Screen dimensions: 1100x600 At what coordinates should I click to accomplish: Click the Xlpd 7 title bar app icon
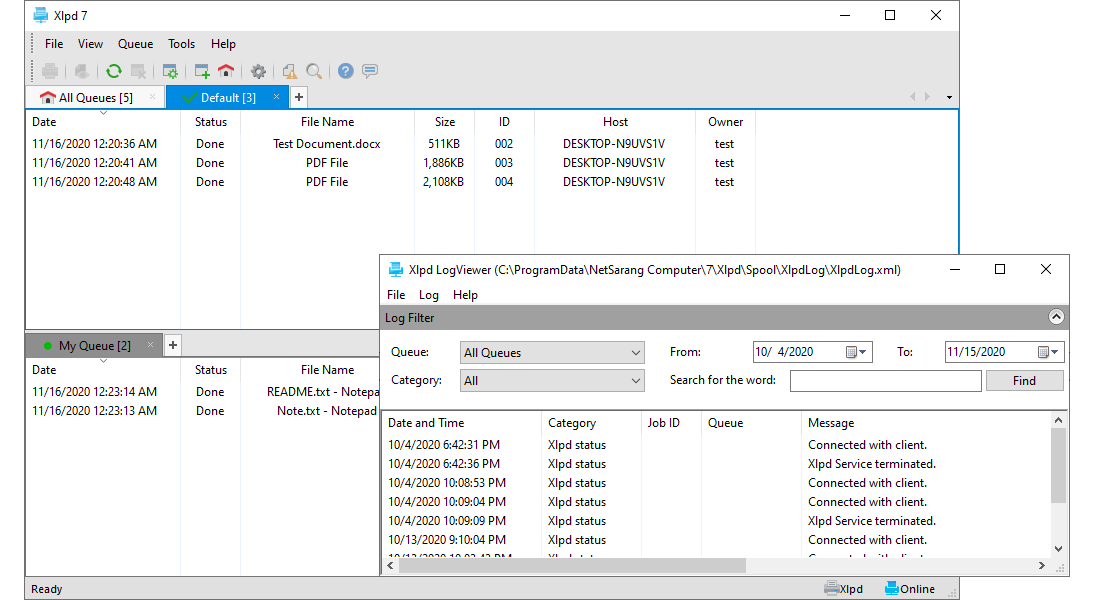click(41, 15)
